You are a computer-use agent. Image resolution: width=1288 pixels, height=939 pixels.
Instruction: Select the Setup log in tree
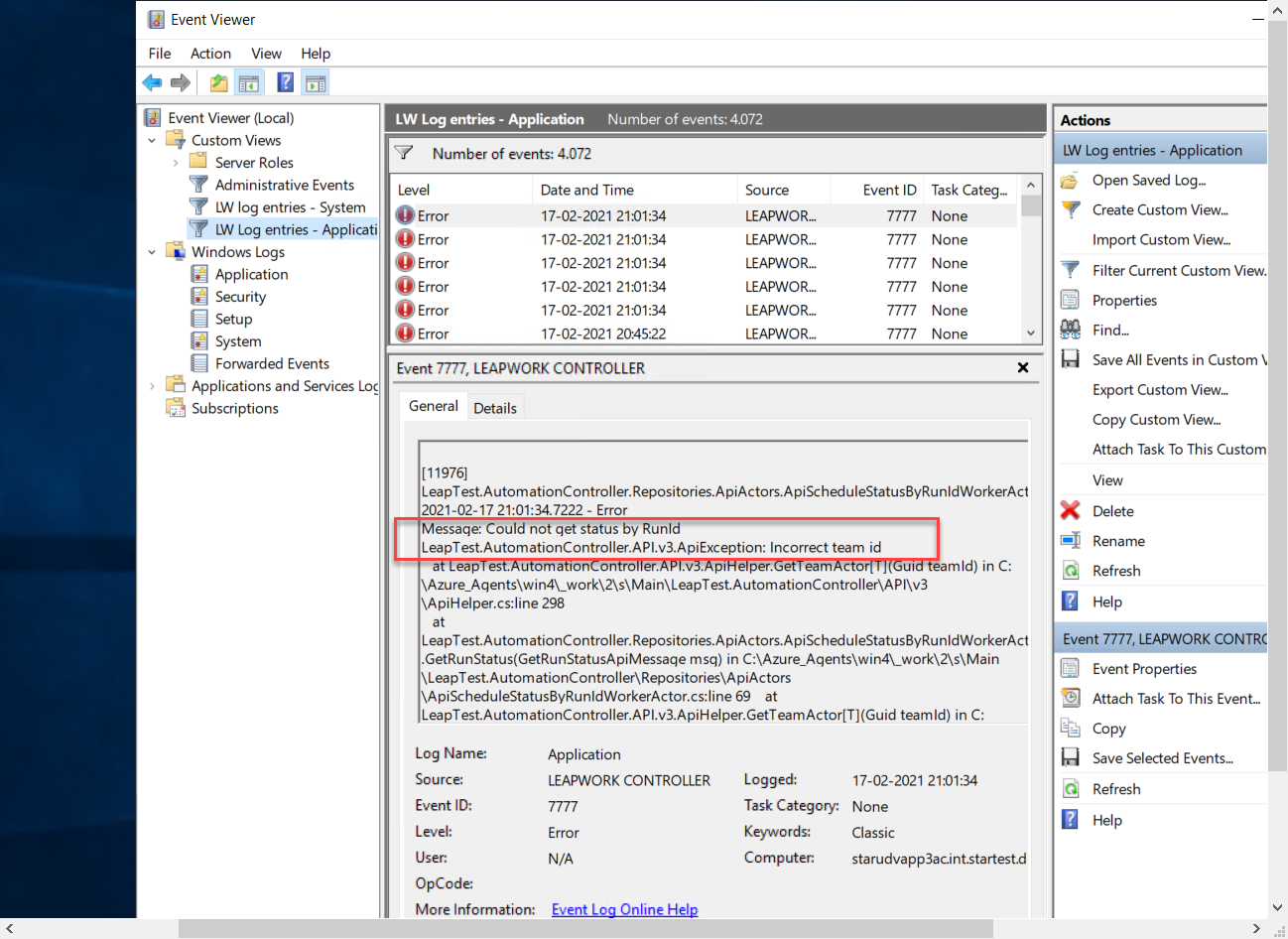(x=233, y=319)
